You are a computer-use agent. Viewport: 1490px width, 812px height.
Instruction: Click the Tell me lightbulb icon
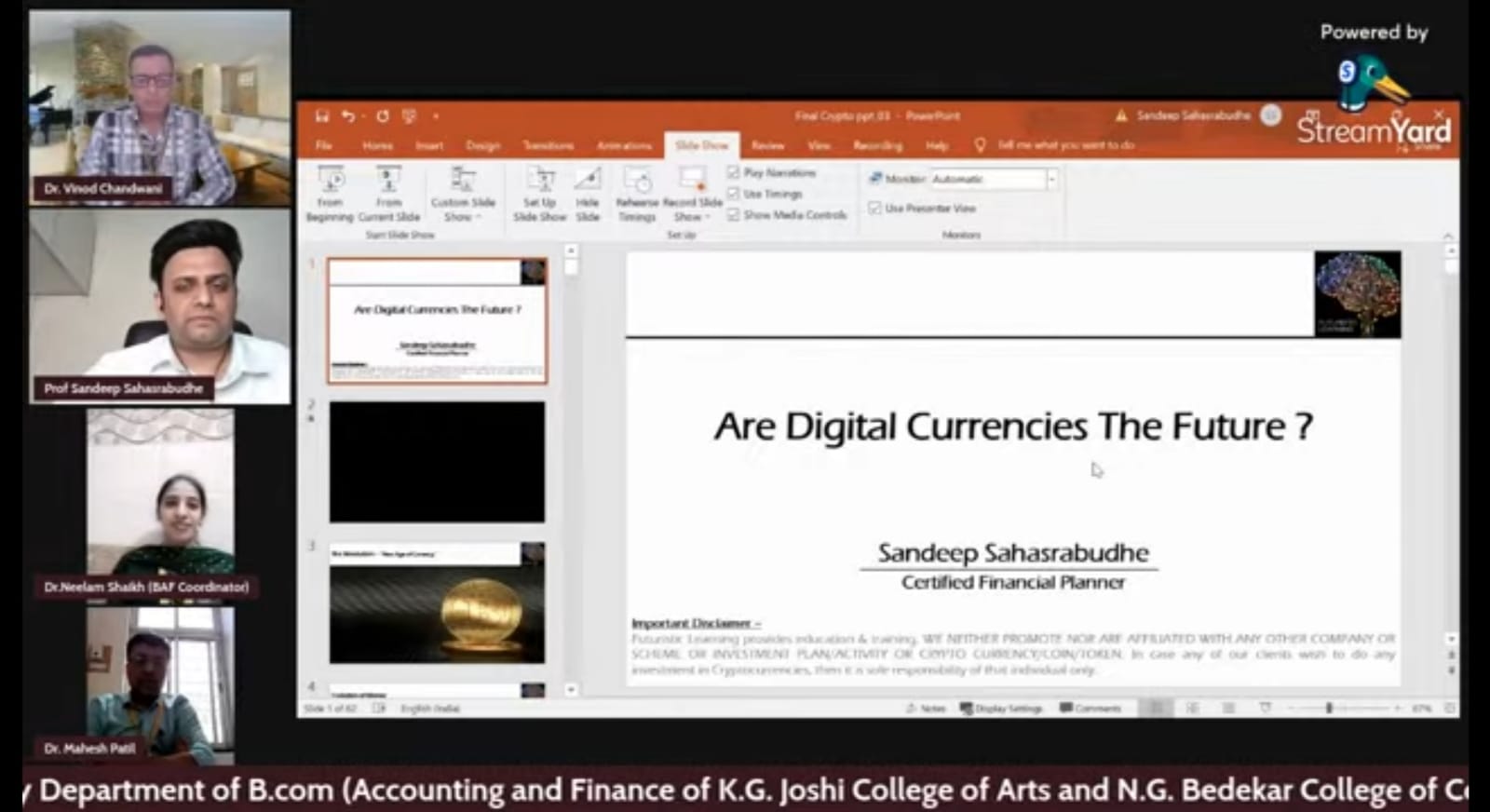tap(980, 145)
